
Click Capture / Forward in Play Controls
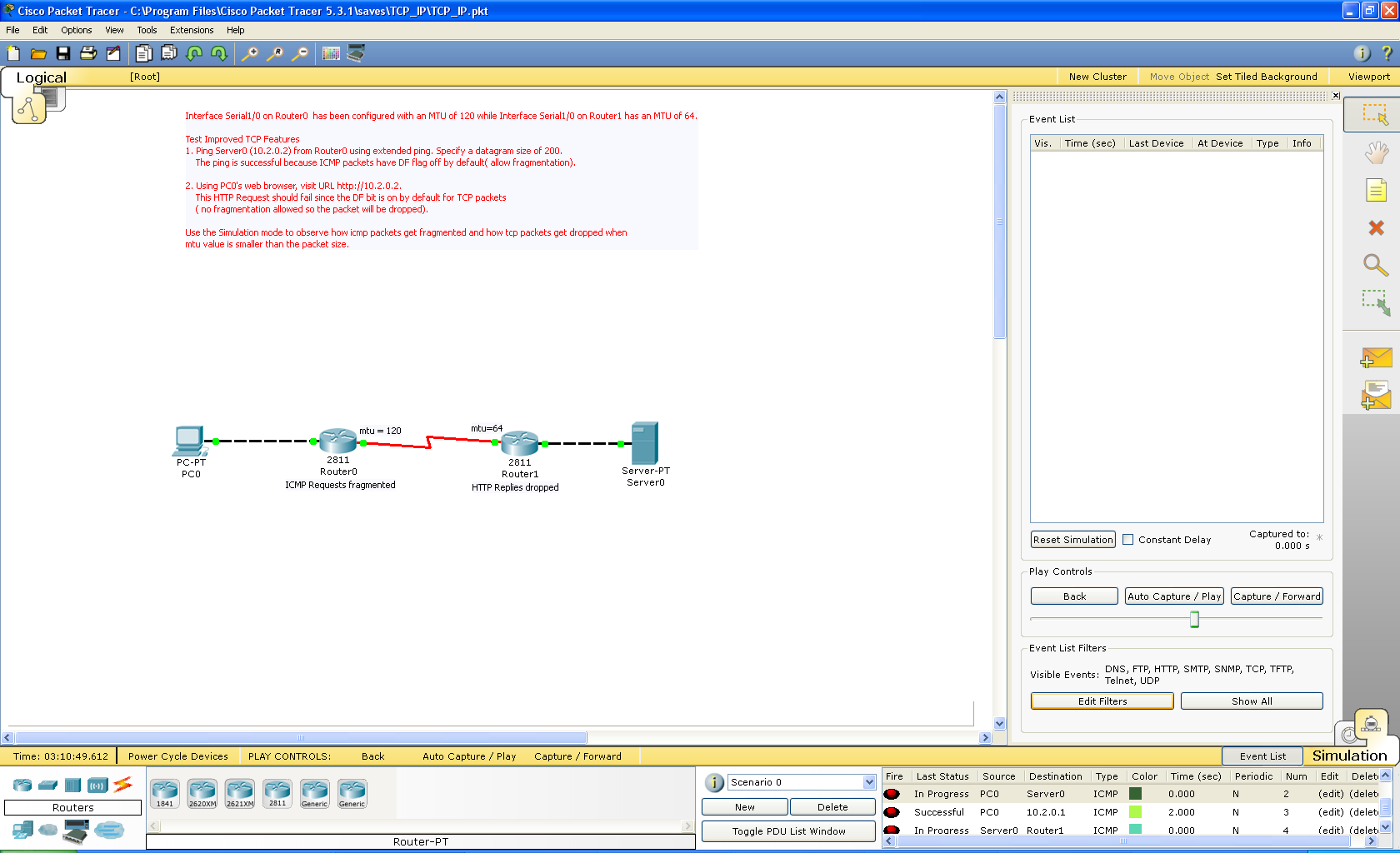coord(1277,596)
